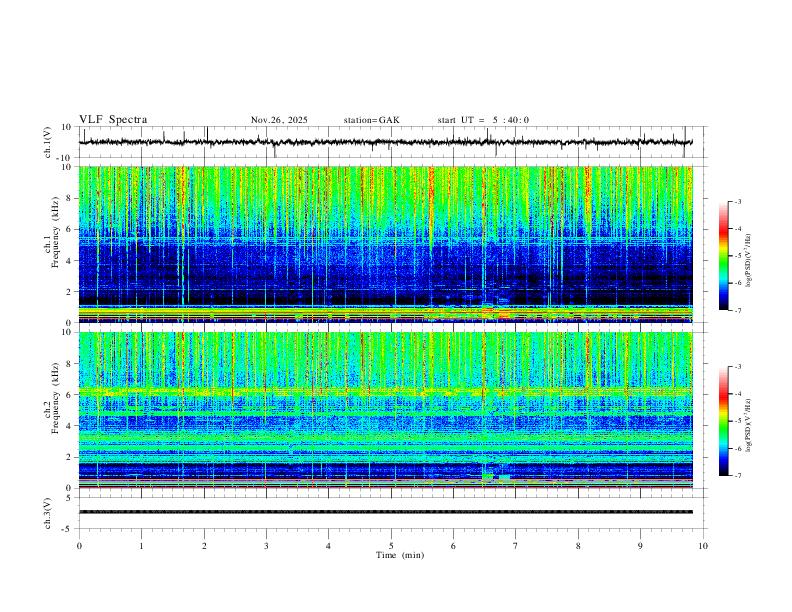Click the ch.1 colorbar label 'log(PSD)(V²/Hz)'
This screenshot has height=612, width=792.
[749, 260]
